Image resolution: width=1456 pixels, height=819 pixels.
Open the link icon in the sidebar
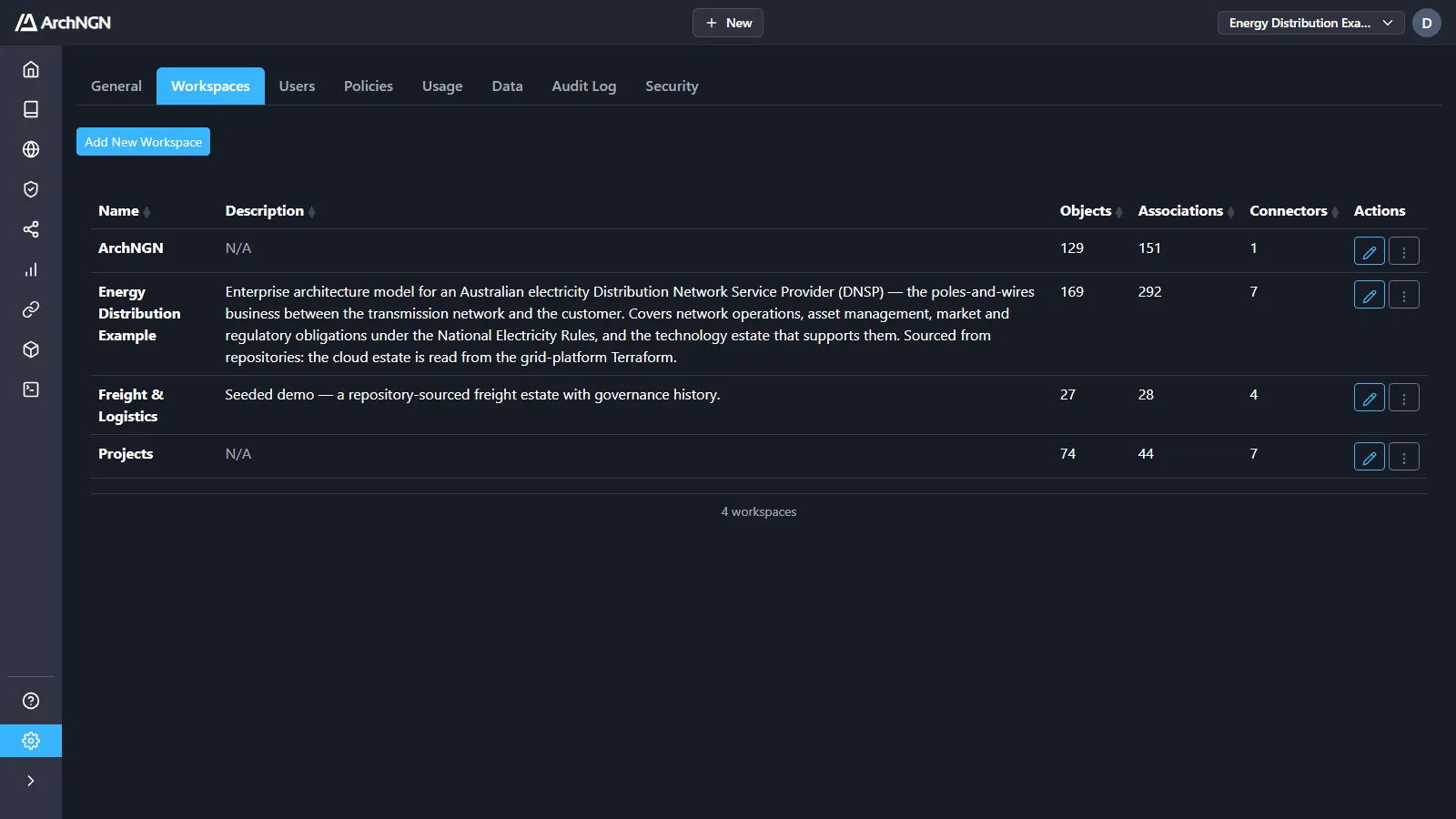(x=31, y=309)
